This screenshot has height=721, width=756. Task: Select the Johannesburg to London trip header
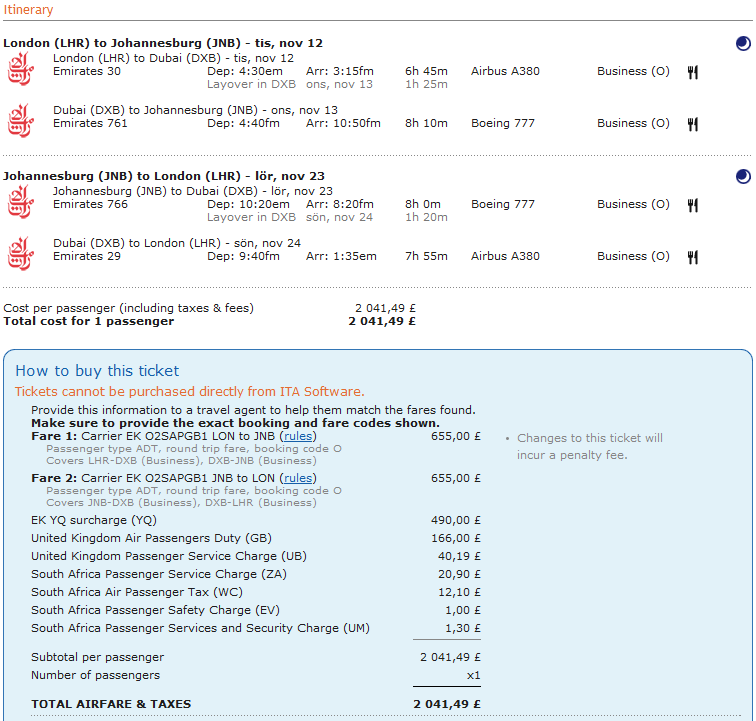pos(164,177)
